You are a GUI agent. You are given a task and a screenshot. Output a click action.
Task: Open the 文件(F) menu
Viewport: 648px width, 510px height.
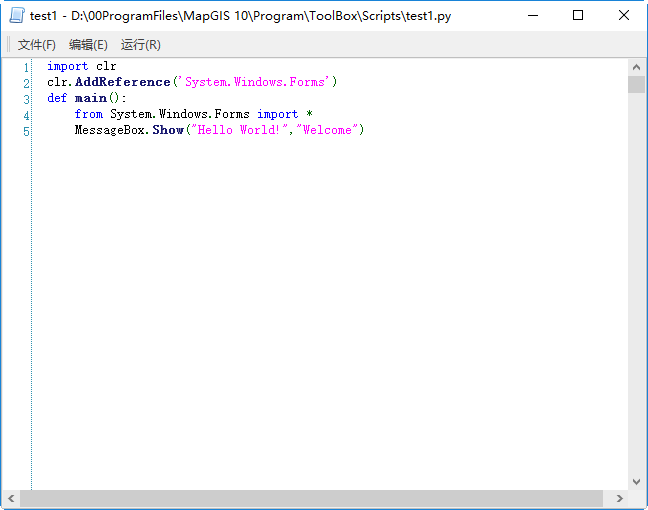tap(36, 45)
